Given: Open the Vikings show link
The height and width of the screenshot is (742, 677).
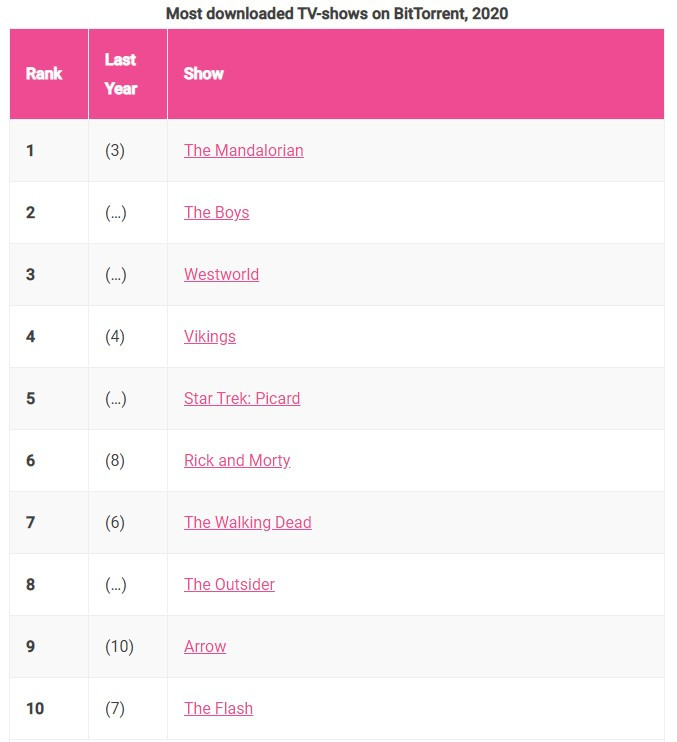Looking at the screenshot, I should pos(210,336).
